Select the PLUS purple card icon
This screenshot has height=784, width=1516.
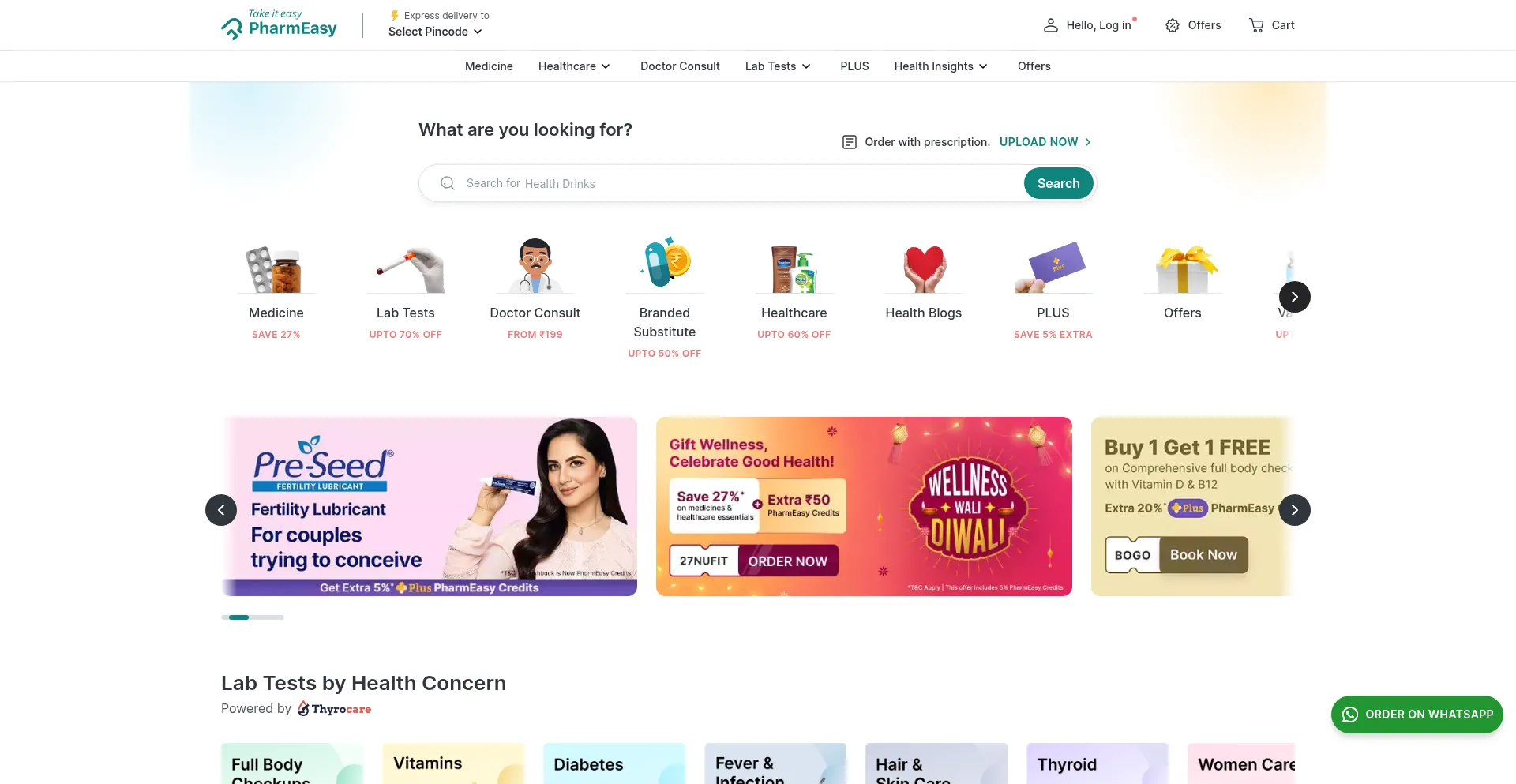tap(1053, 267)
